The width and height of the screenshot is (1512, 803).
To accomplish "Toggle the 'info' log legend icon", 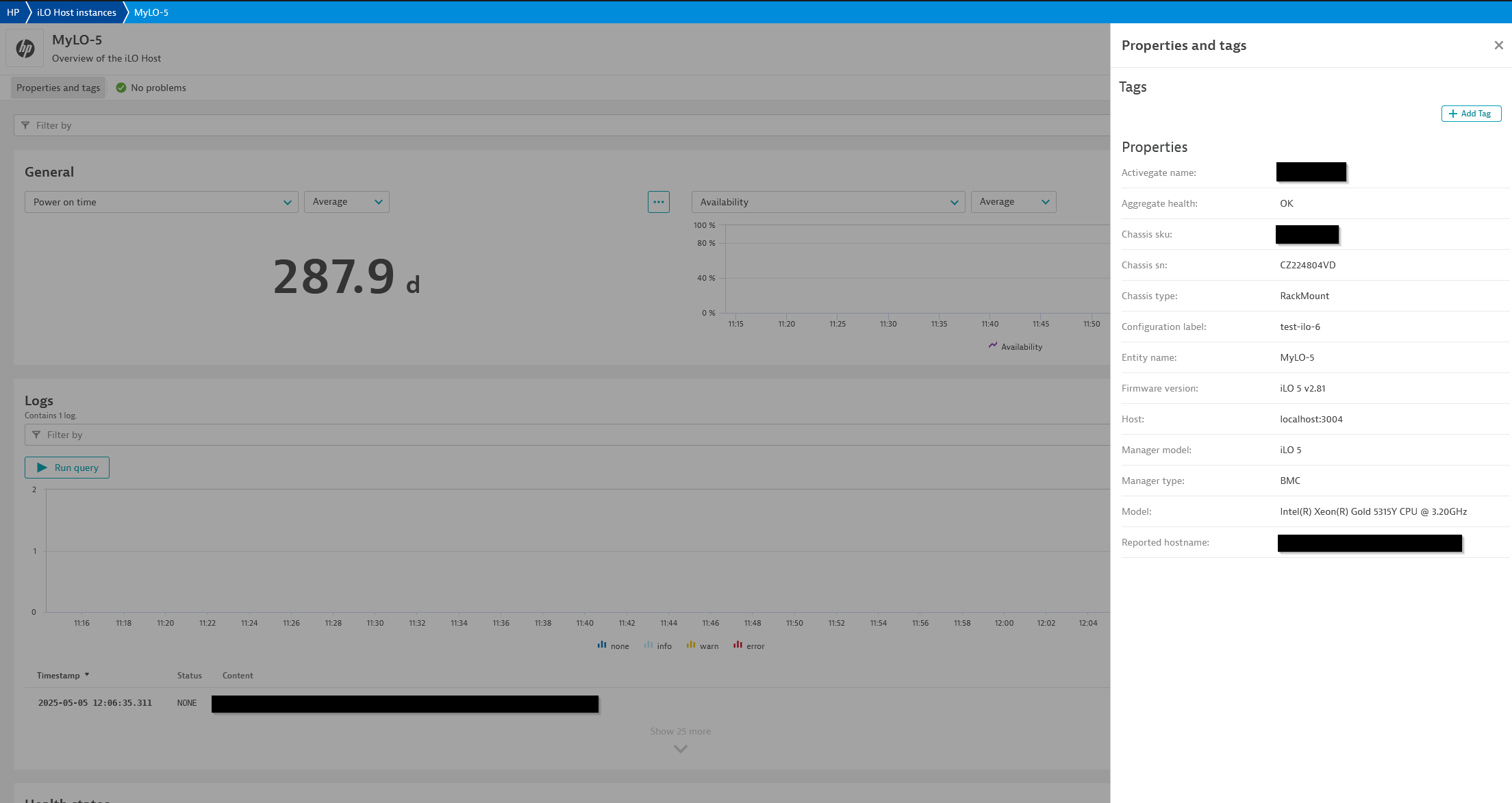I will point(648,645).
